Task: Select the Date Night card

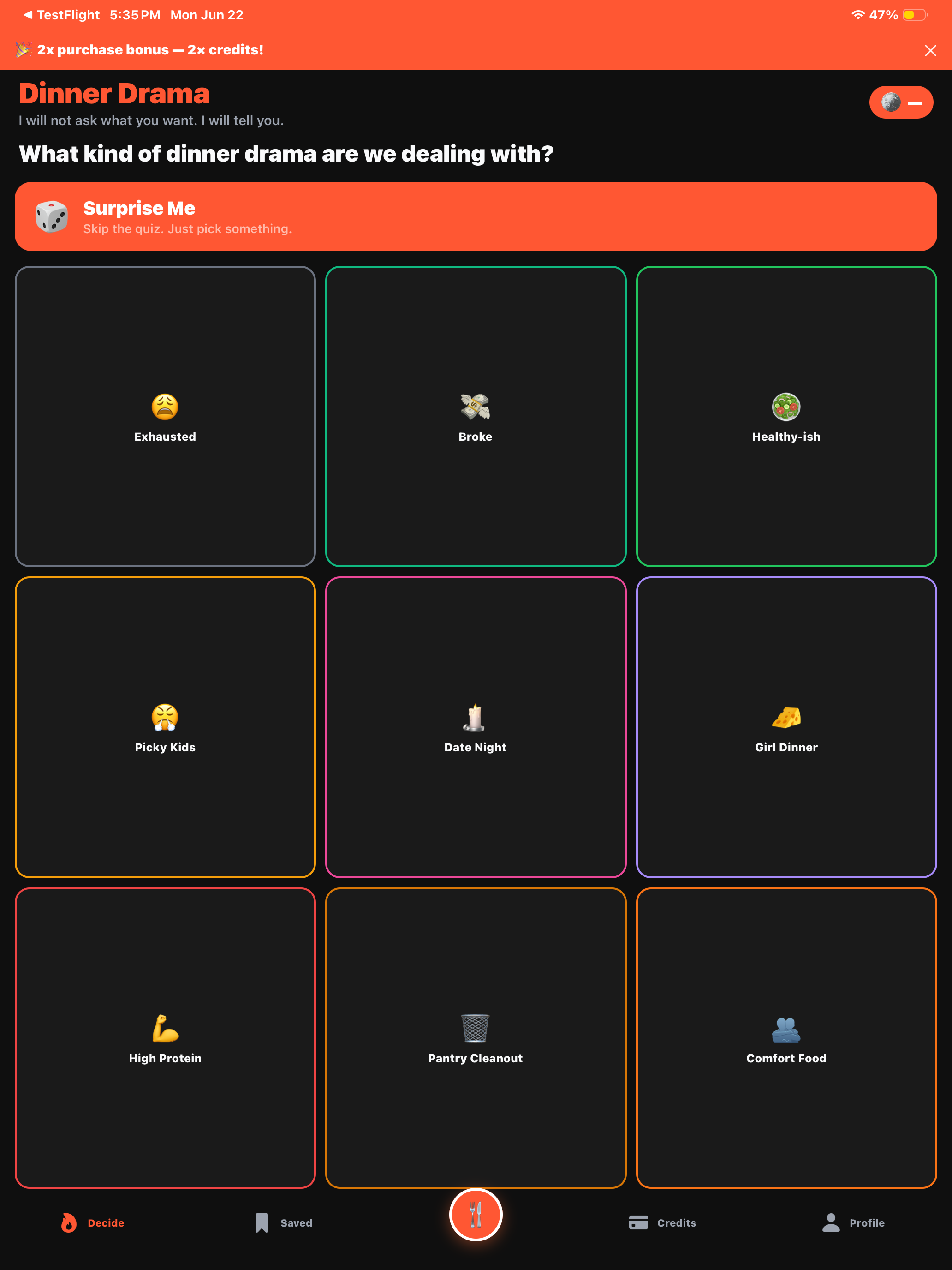Action: tap(476, 727)
